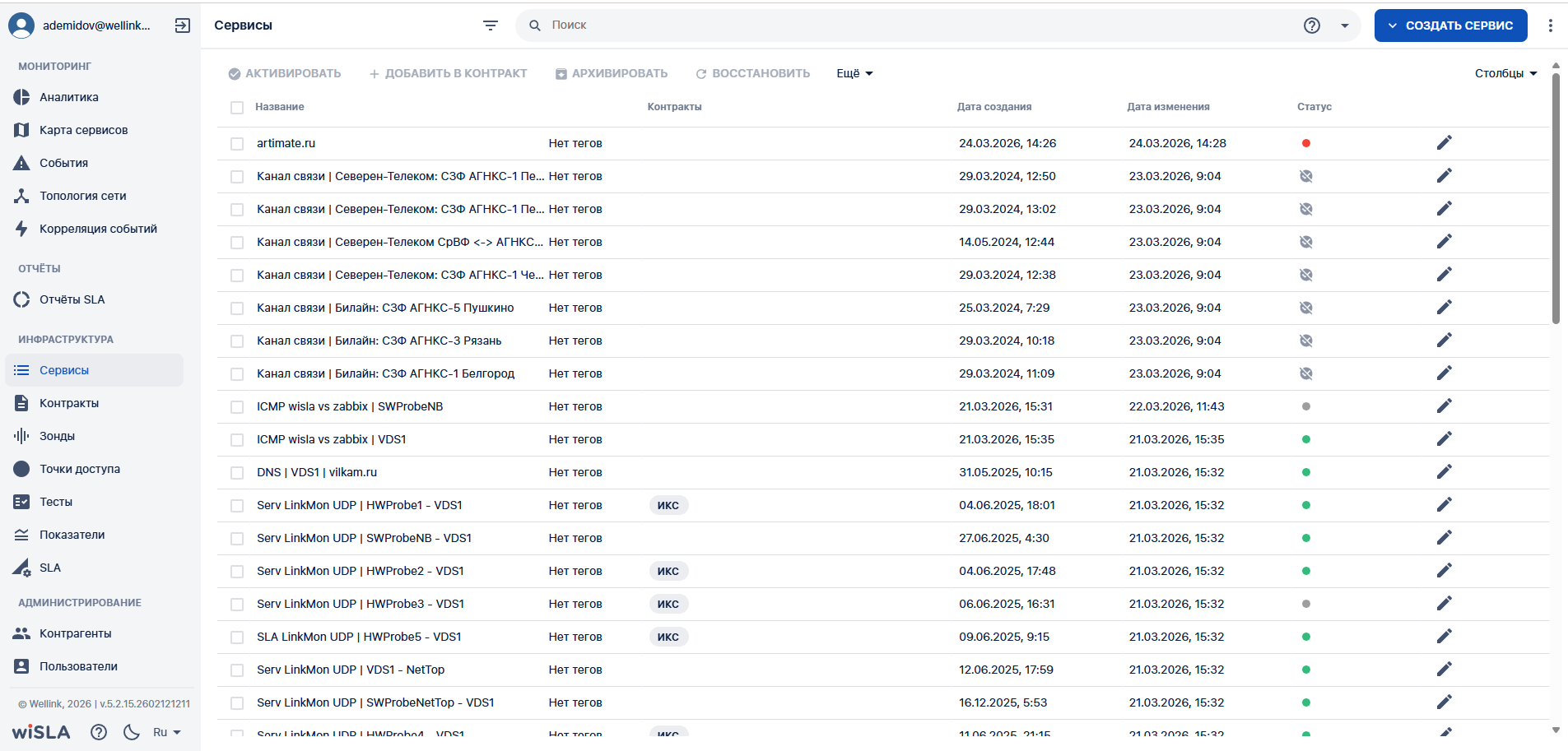Open the Столбцы columns dropdown
This screenshot has width=1568, height=751.
pos(1505,73)
